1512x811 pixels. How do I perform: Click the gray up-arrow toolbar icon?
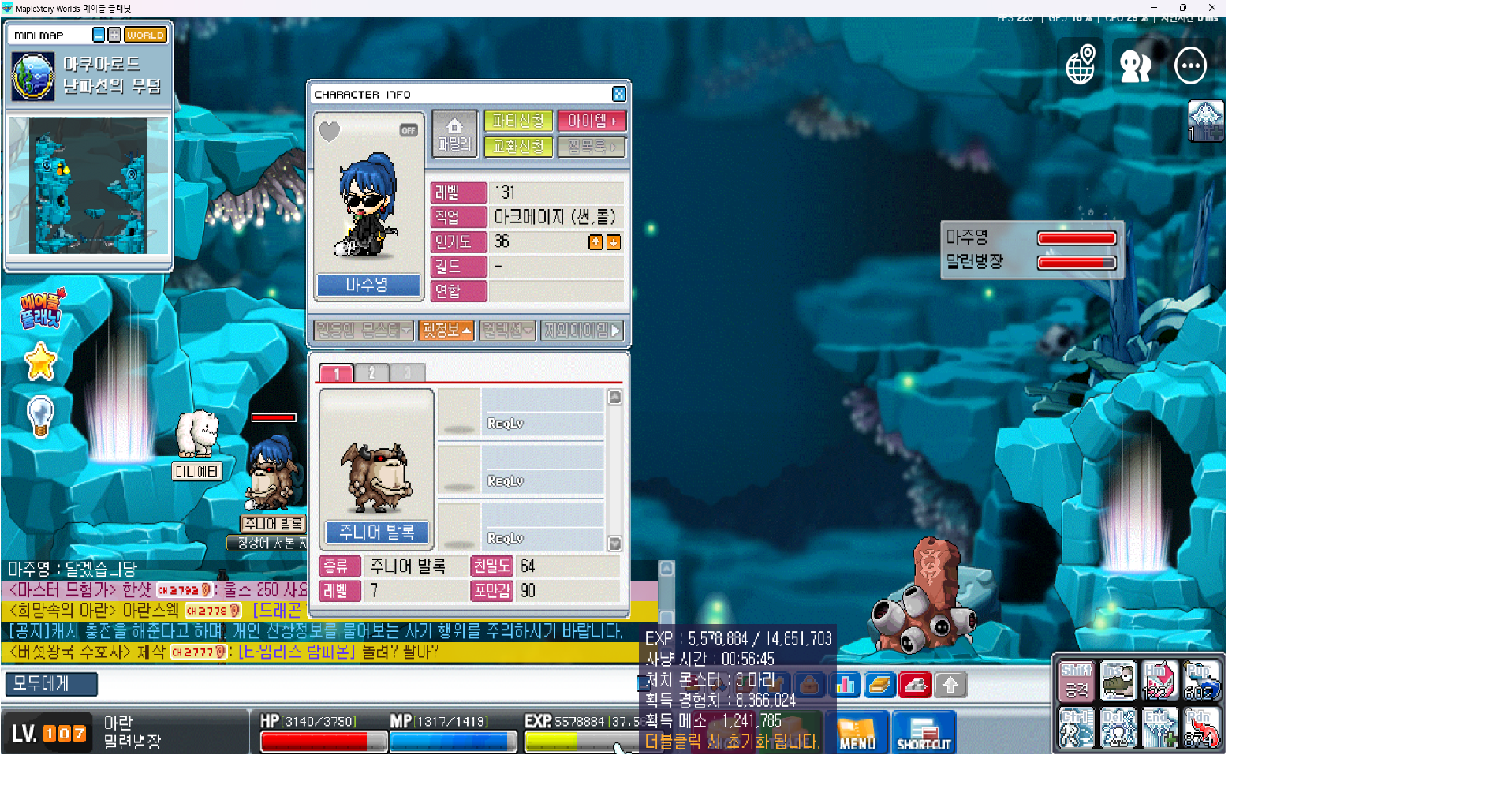pyautogui.click(x=951, y=685)
